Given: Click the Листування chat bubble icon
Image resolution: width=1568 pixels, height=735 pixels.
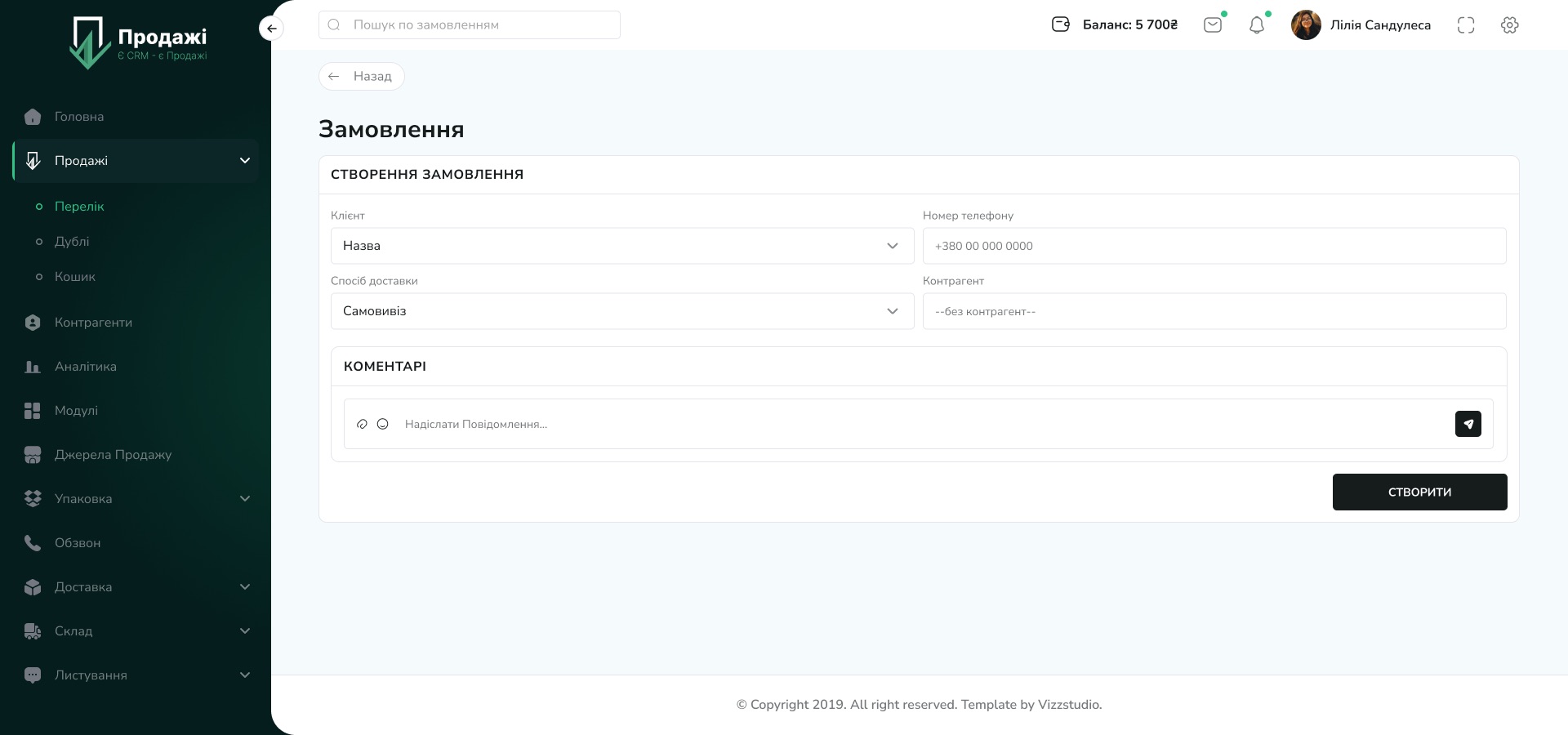Looking at the screenshot, I should [33, 675].
